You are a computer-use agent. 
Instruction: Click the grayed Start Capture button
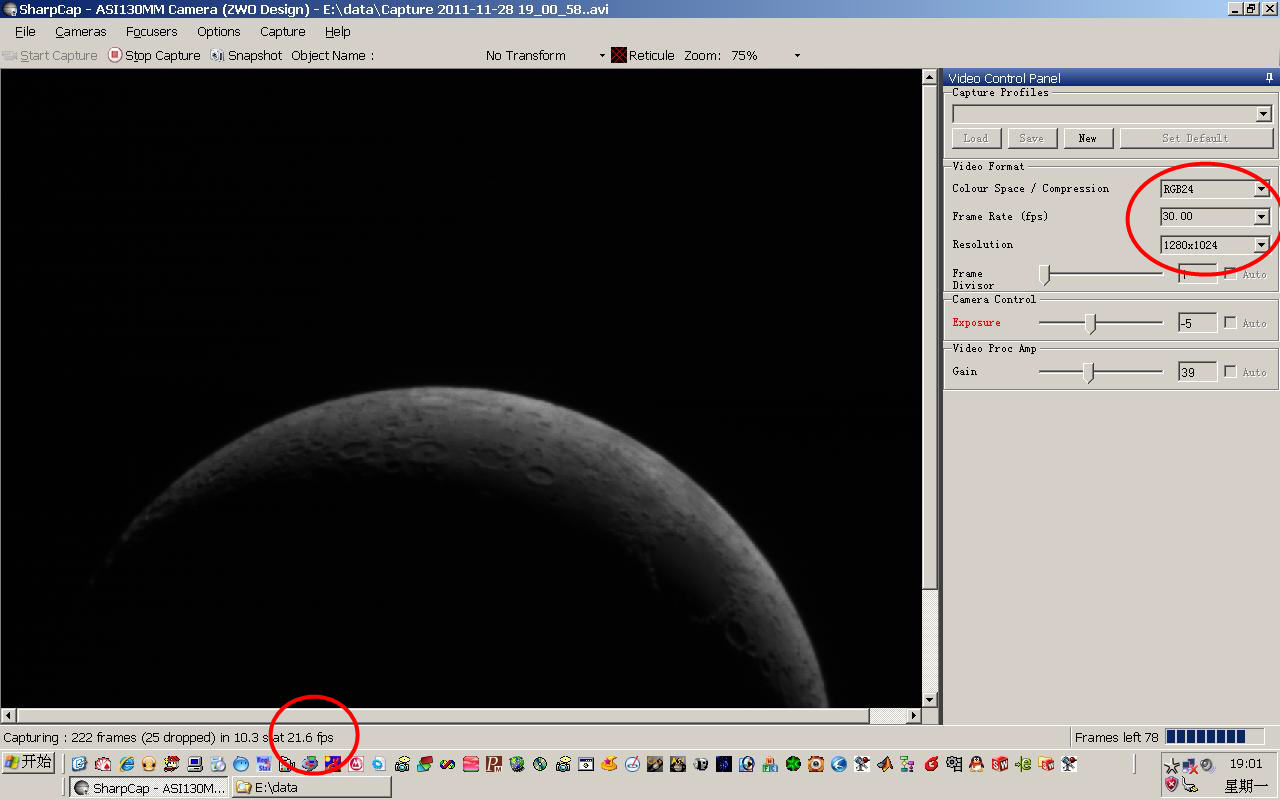(51, 56)
